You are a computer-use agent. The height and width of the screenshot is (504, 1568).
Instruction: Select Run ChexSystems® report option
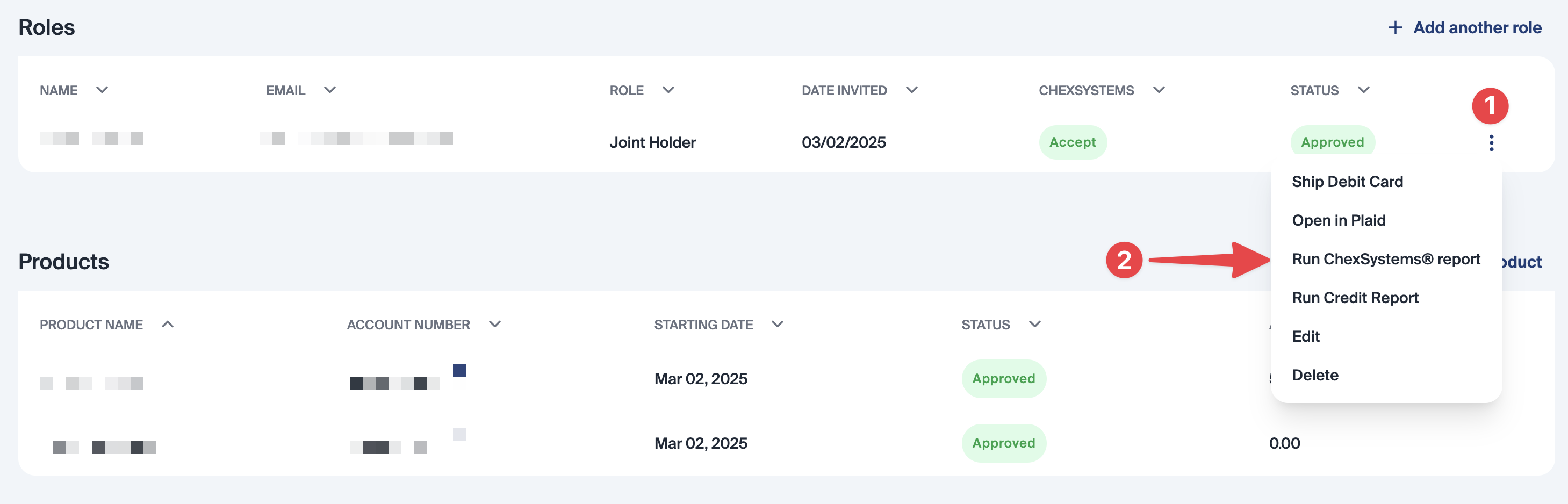click(1385, 260)
